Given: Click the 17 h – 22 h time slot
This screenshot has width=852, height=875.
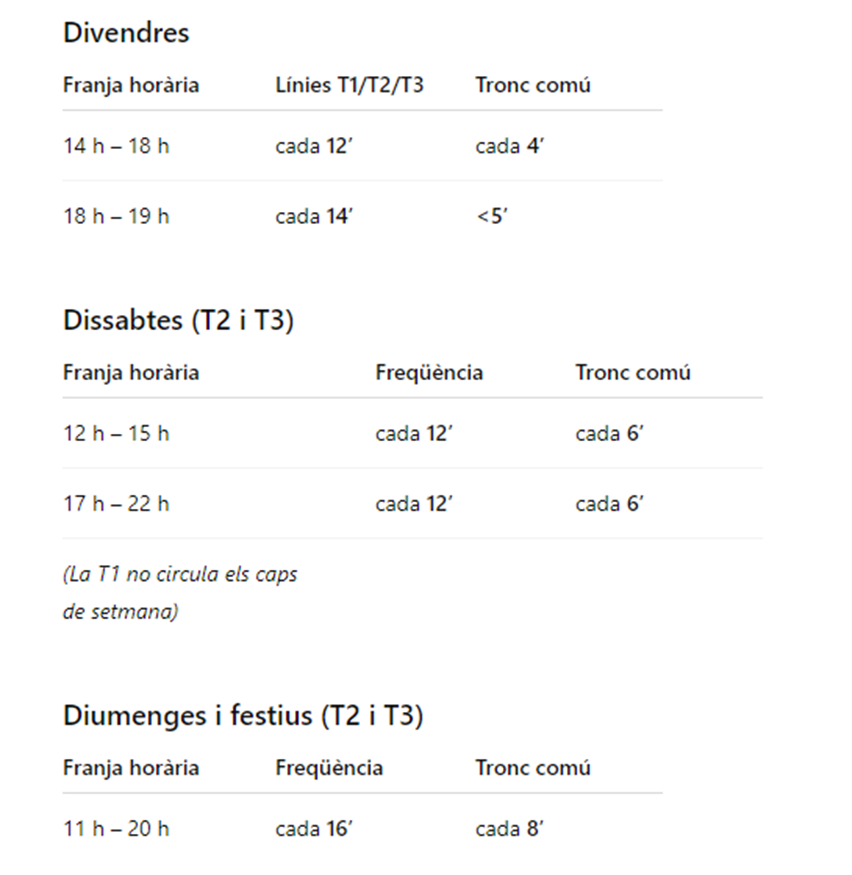Looking at the screenshot, I should point(116,504).
